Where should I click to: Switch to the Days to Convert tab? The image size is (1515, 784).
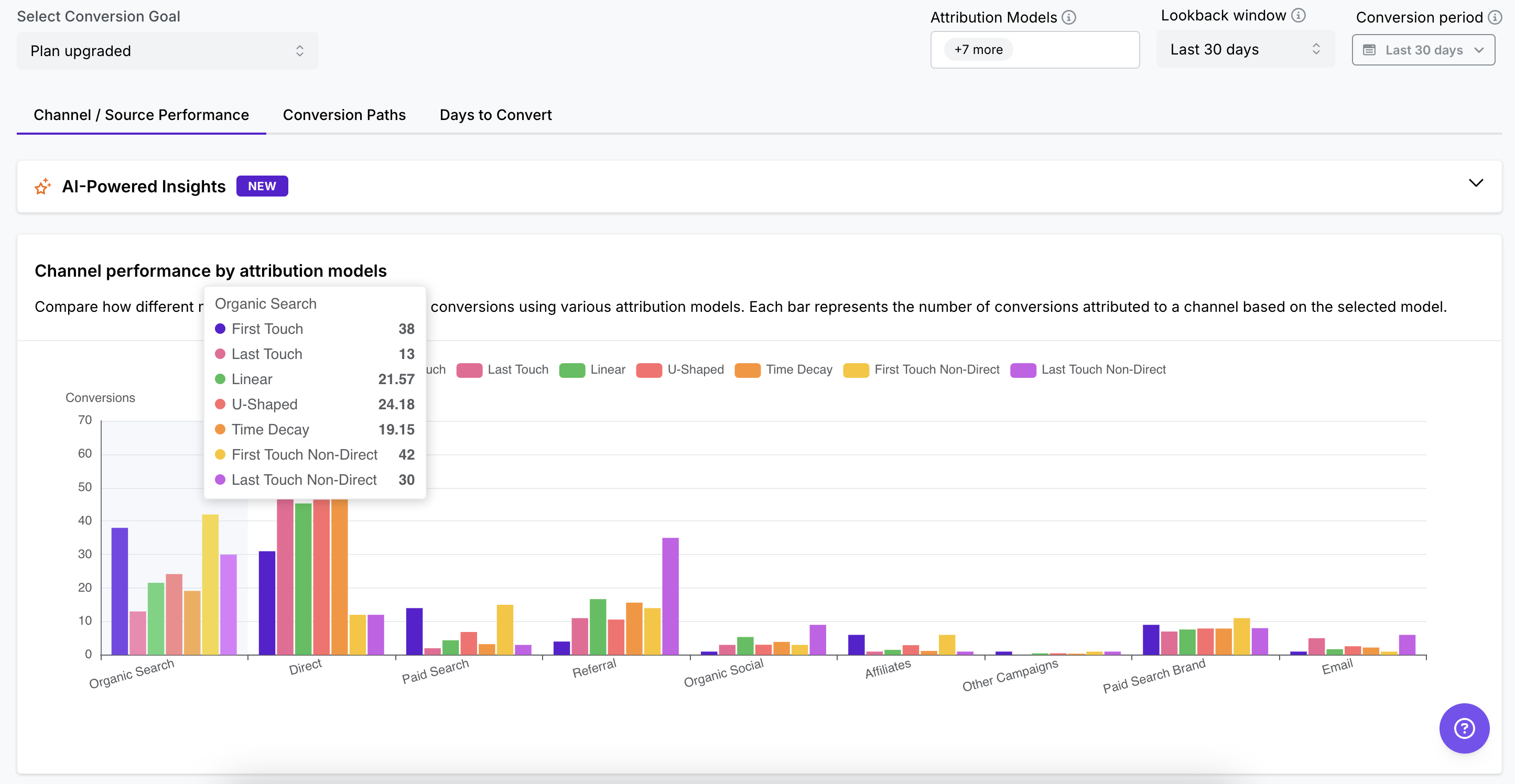pyautogui.click(x=495, y=115)
